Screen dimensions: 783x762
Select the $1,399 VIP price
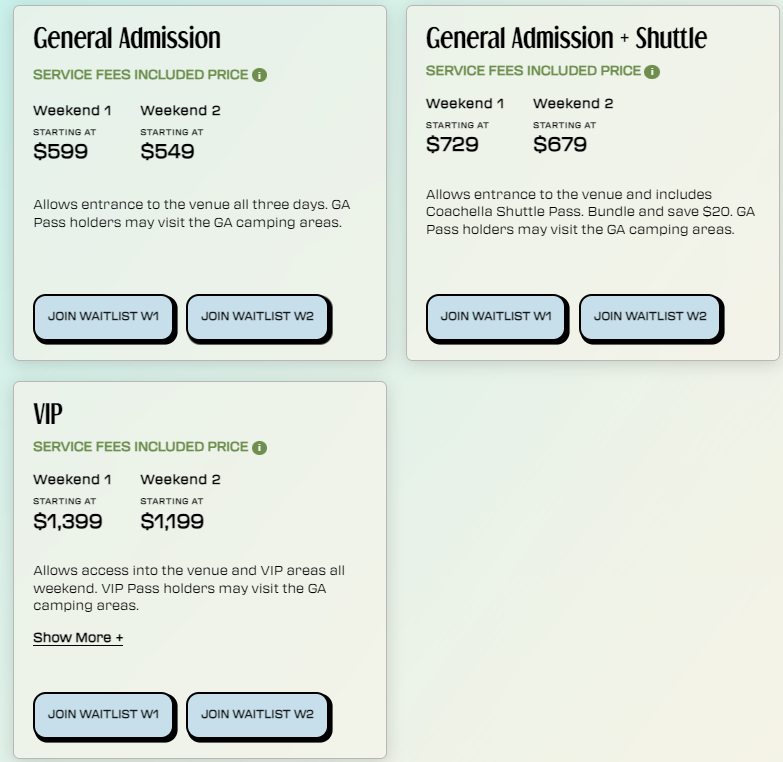tap(68, 522)
